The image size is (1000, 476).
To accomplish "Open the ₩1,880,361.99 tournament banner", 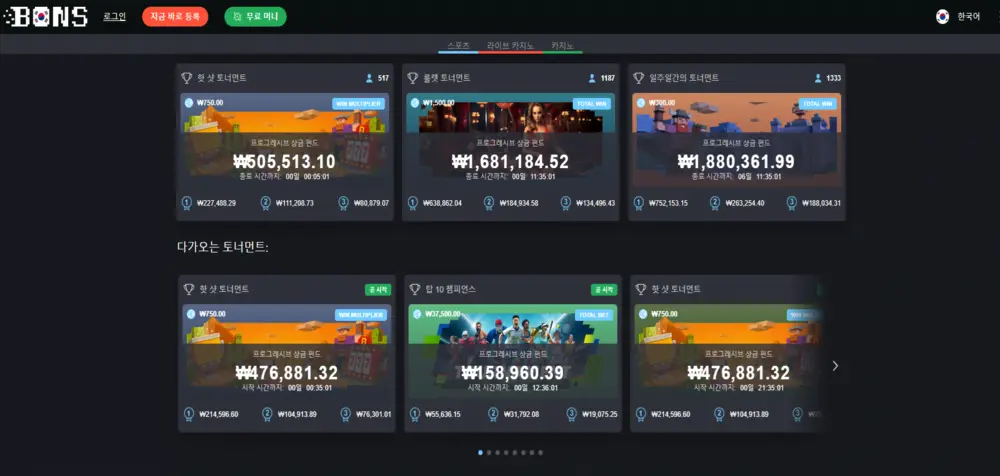I will click(736, 140).
